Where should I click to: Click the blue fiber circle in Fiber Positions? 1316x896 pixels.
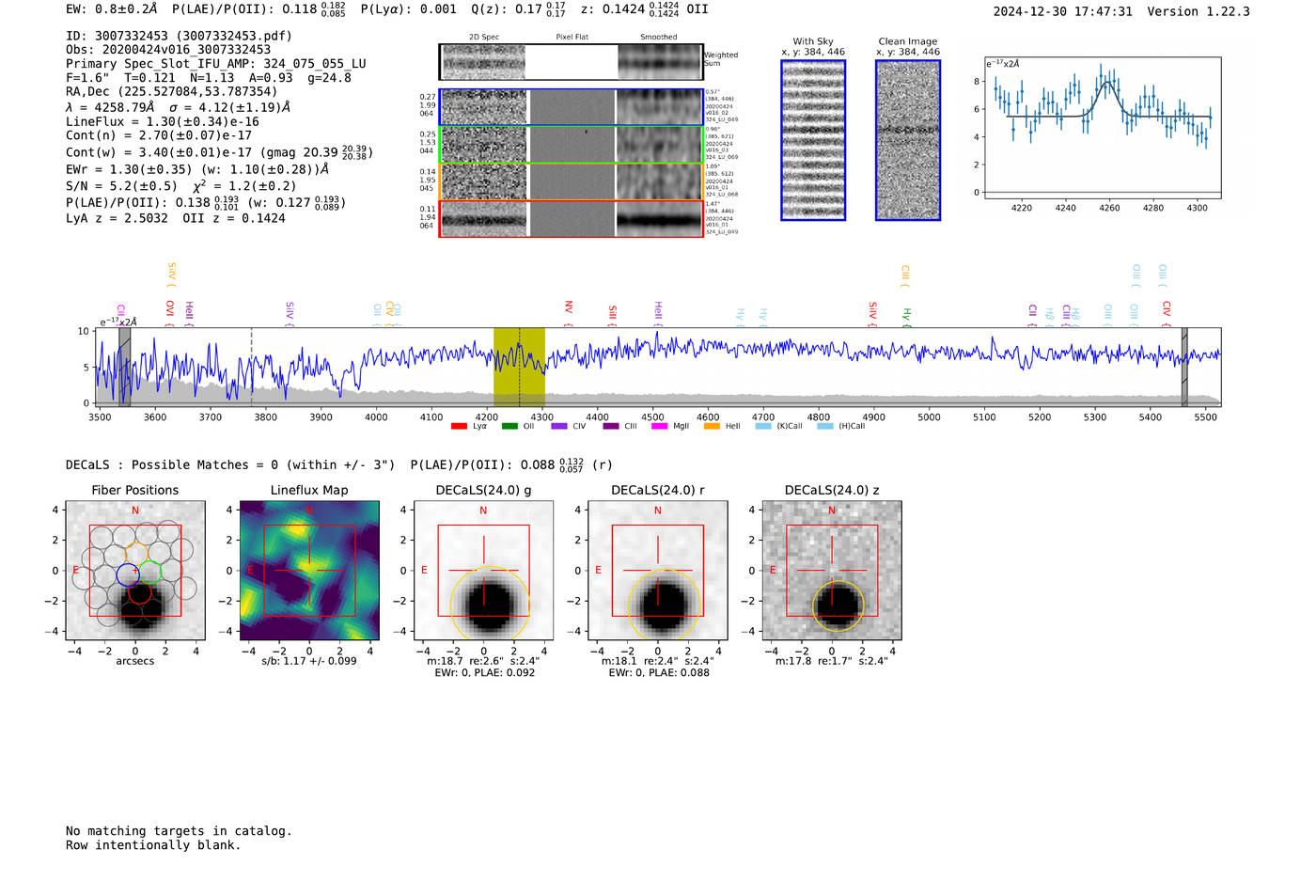pyautogui.click(x=128, y=575)
